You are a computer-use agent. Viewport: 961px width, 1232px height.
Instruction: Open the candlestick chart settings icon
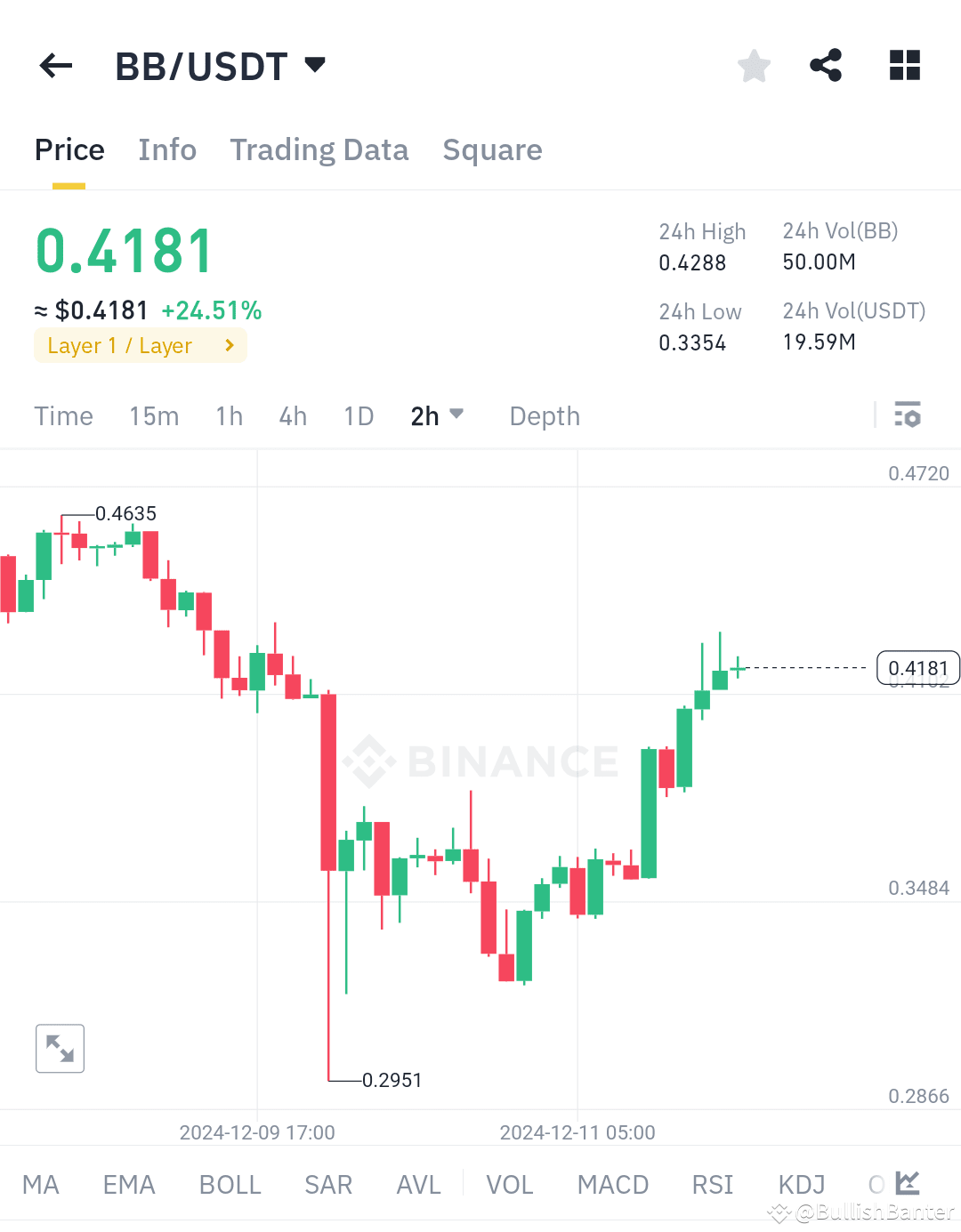point(907,415)
